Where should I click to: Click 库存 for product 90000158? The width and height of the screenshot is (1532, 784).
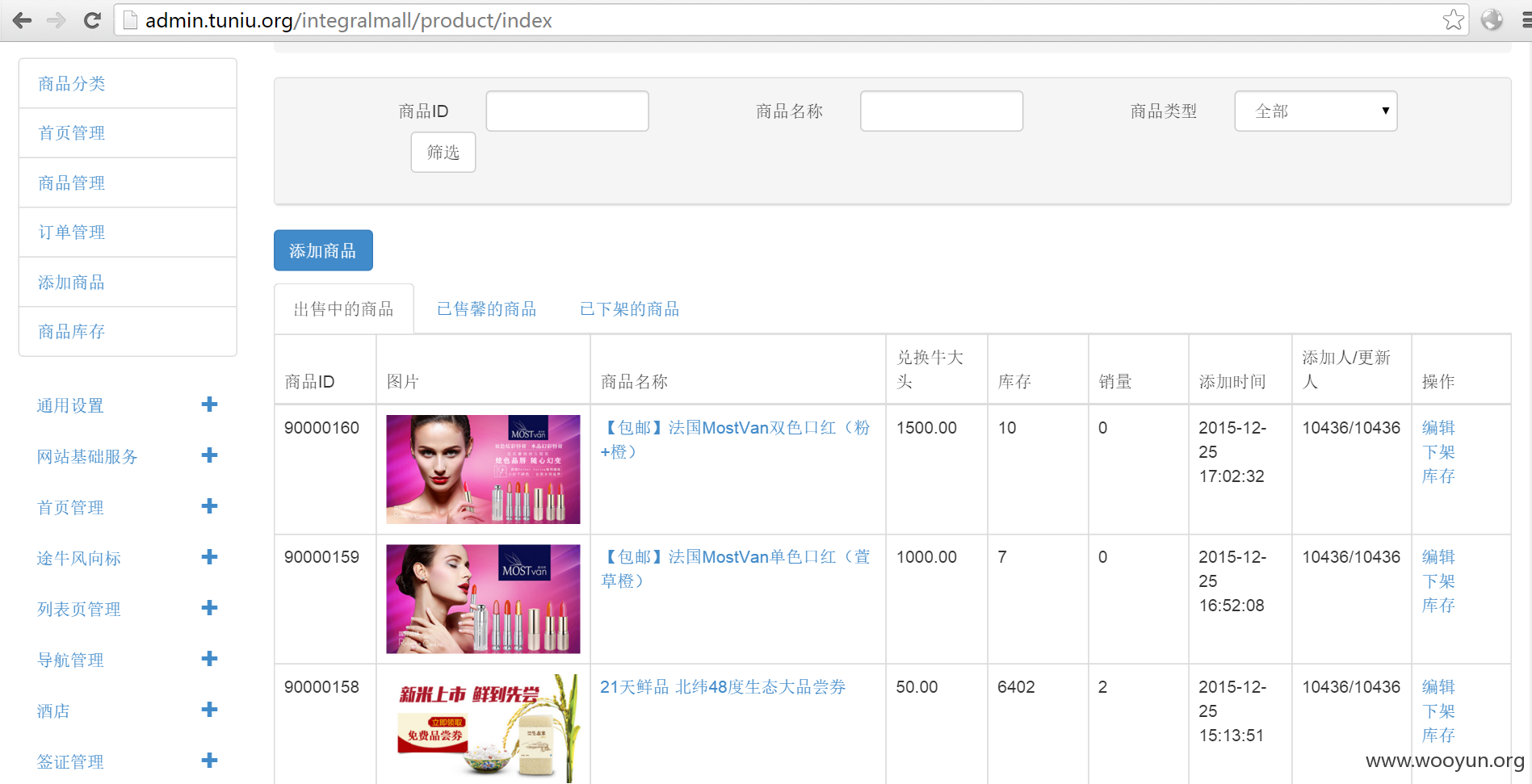[1438, 736]
